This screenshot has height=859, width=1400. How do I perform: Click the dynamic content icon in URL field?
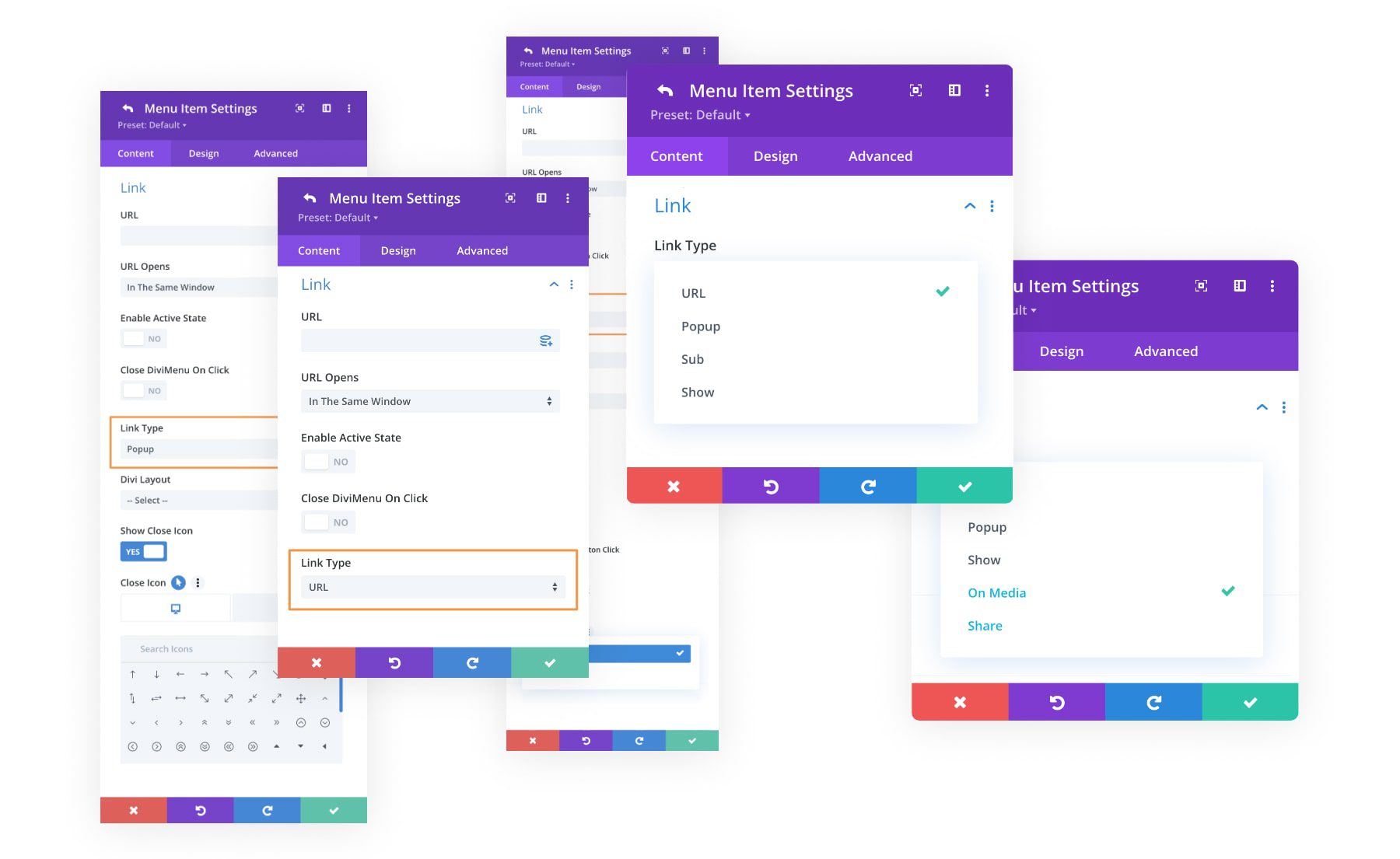pyautogui.click(x=546, y=340)
